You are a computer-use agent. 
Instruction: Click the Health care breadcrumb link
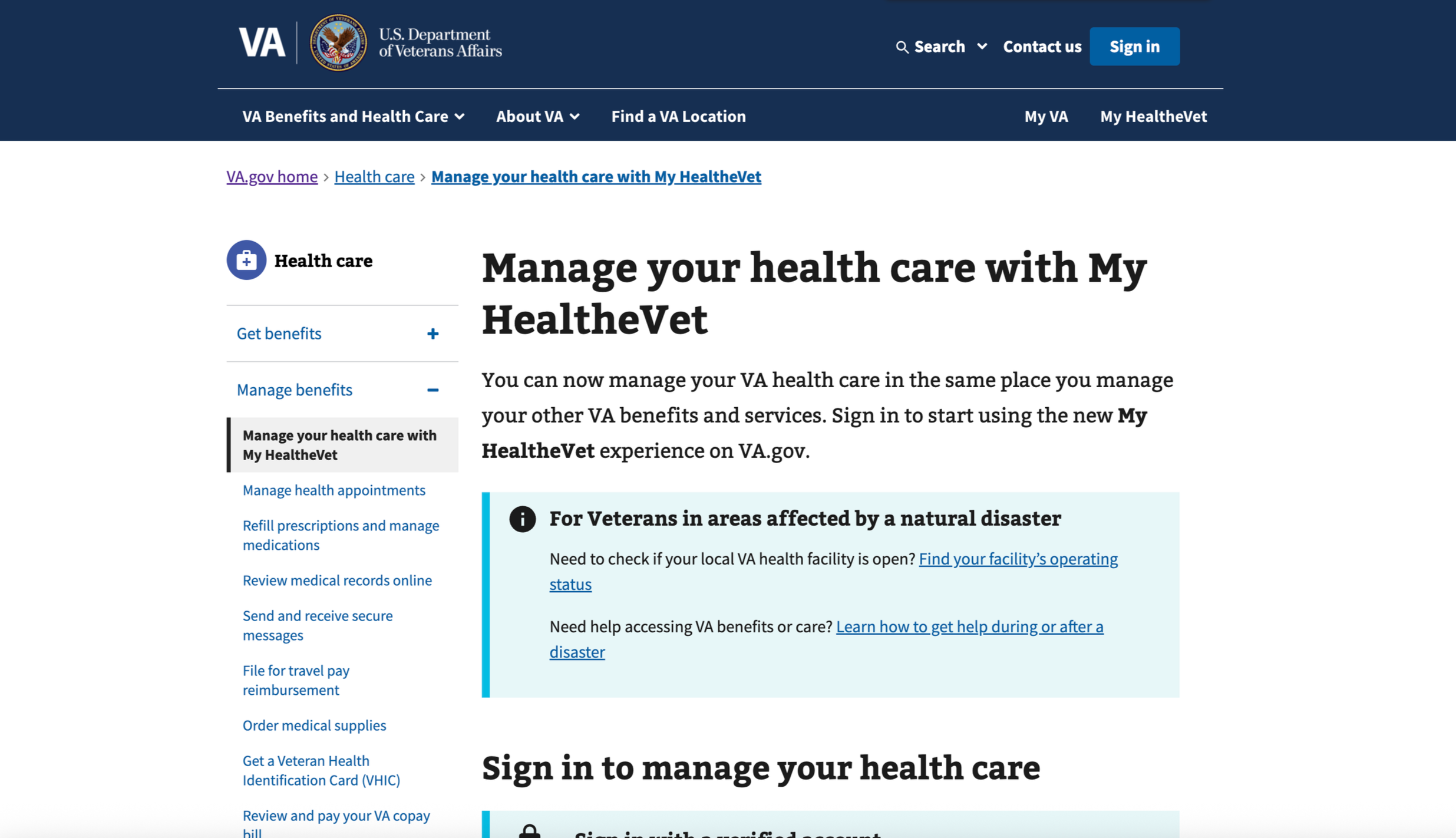coord(374,177)
